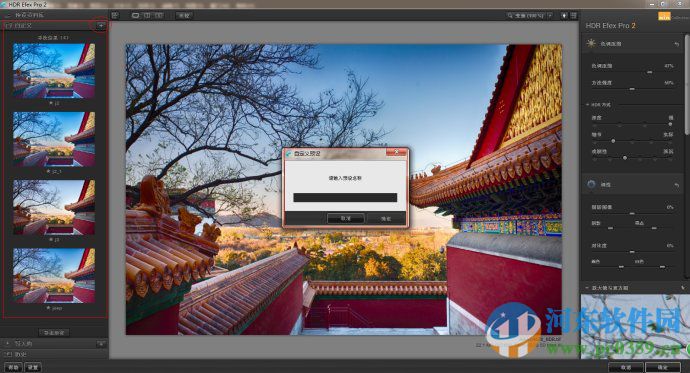690x373 pixels.
Task: Select the fourth preset thumbnail in custom list
Action: click(x=54, y=275)
